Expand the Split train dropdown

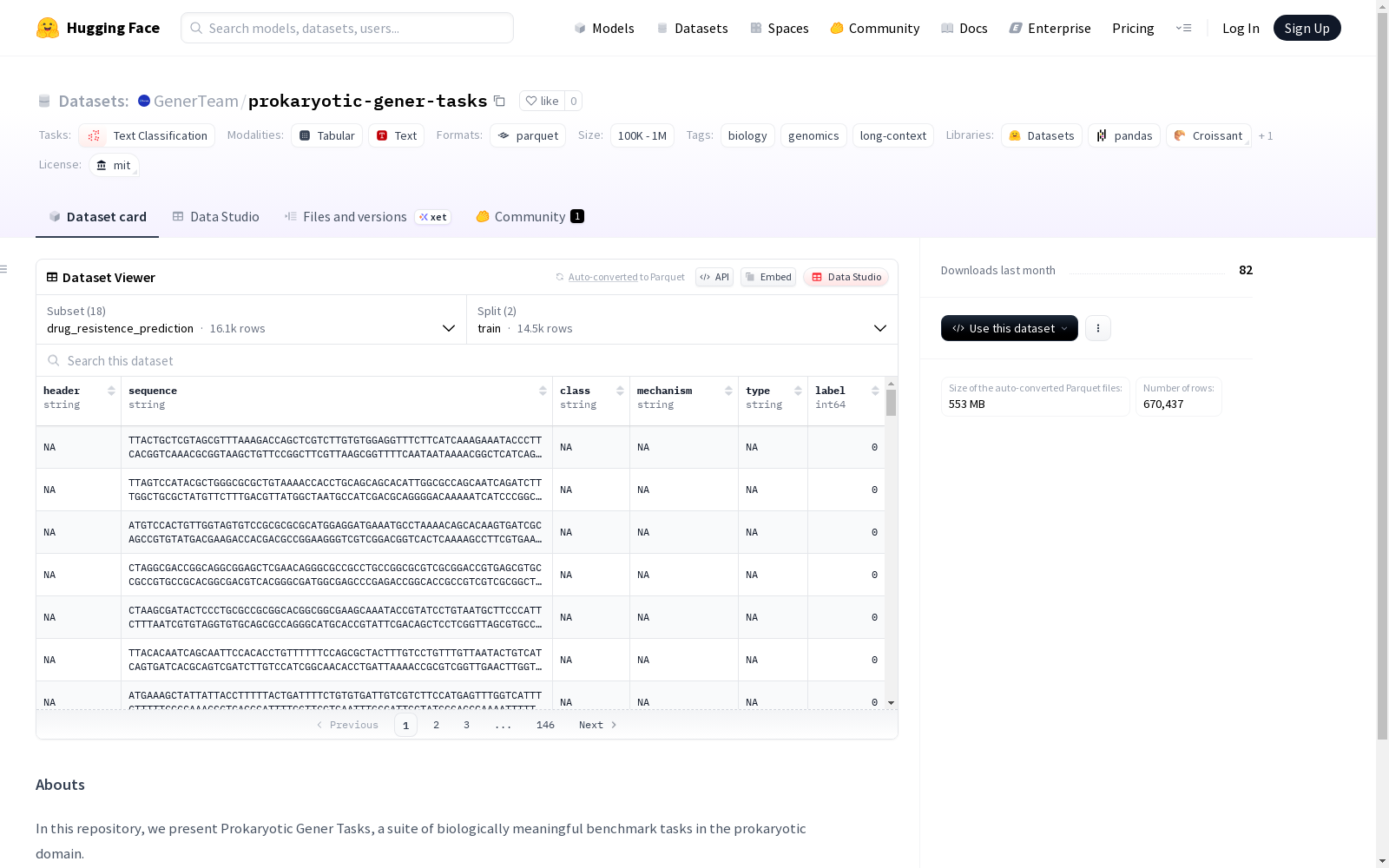point(681,319)
